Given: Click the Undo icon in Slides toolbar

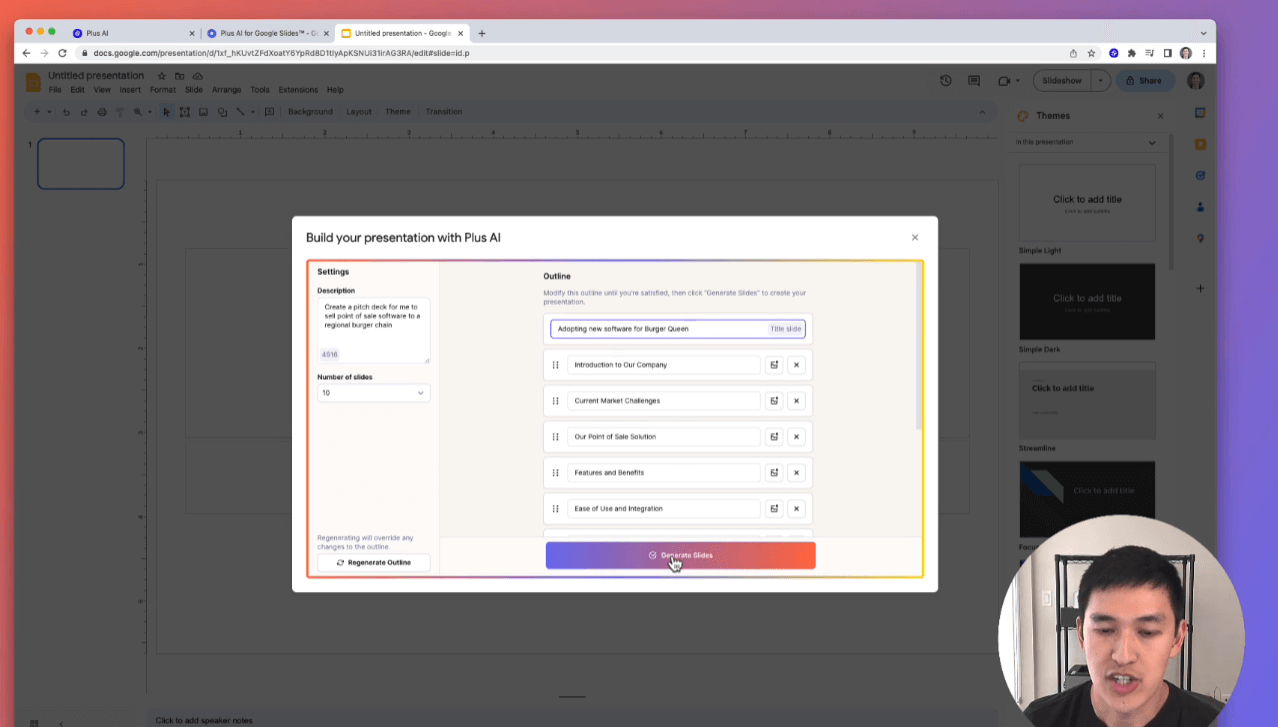Looking at the screenshot, I should 66,112.
